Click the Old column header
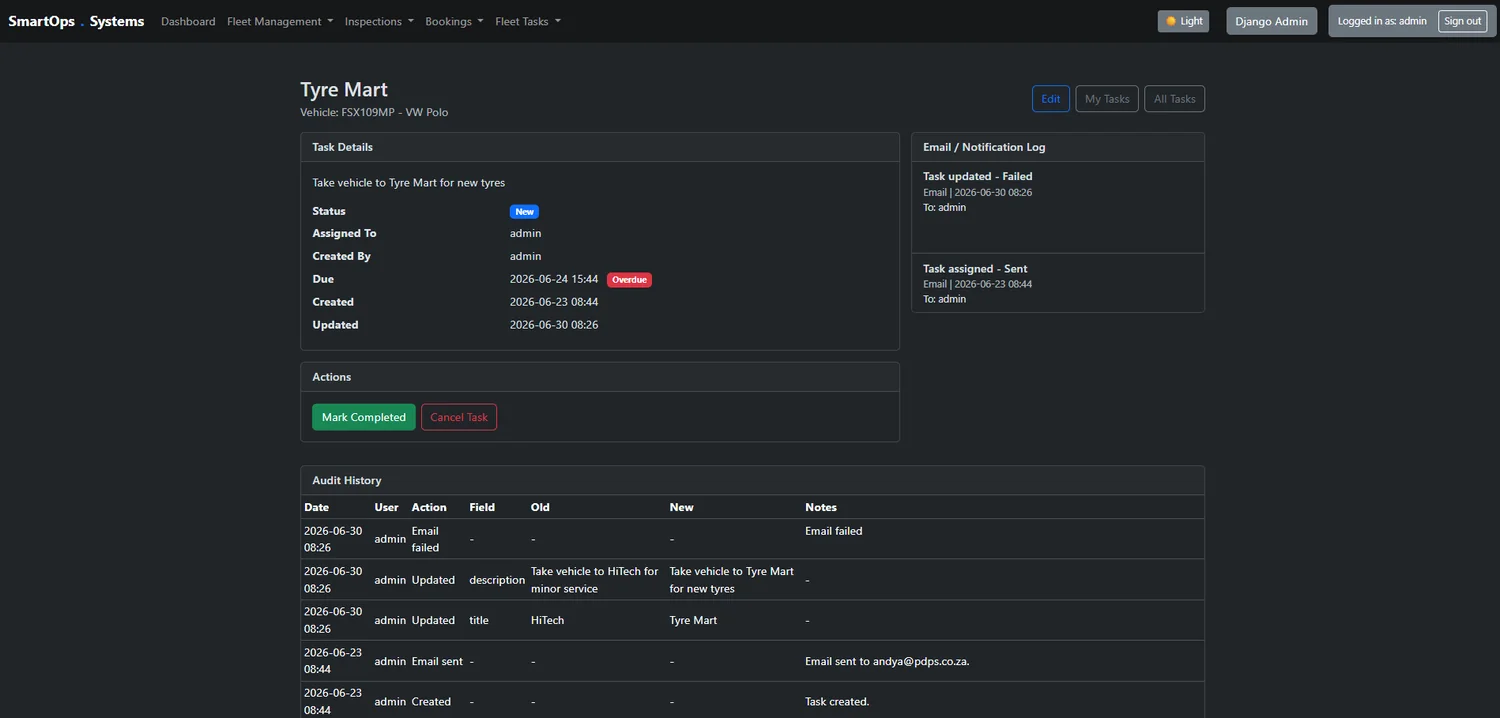 [x=540, y=507]
